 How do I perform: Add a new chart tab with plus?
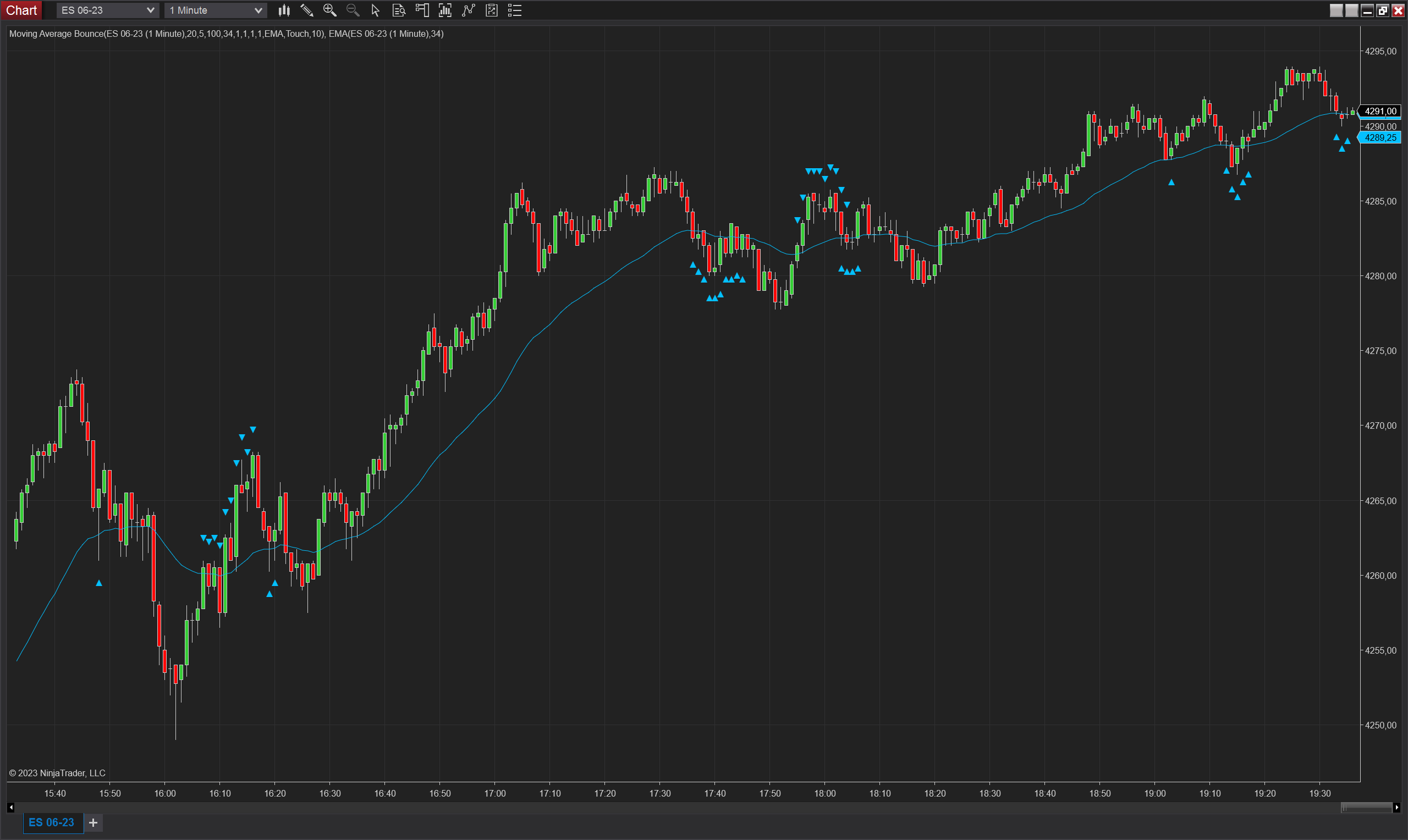94,822
